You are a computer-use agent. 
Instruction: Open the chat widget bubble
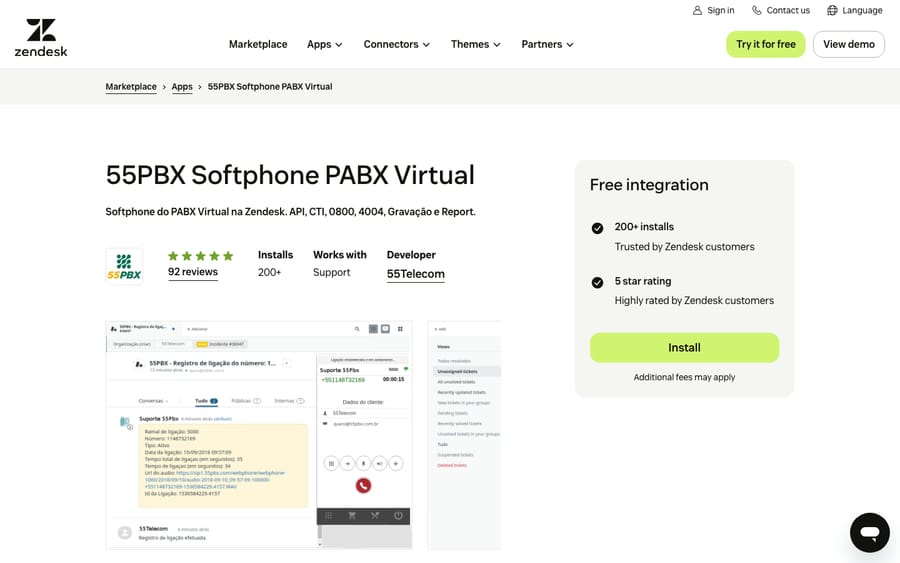pyautogui.click(x=870, y=533)
